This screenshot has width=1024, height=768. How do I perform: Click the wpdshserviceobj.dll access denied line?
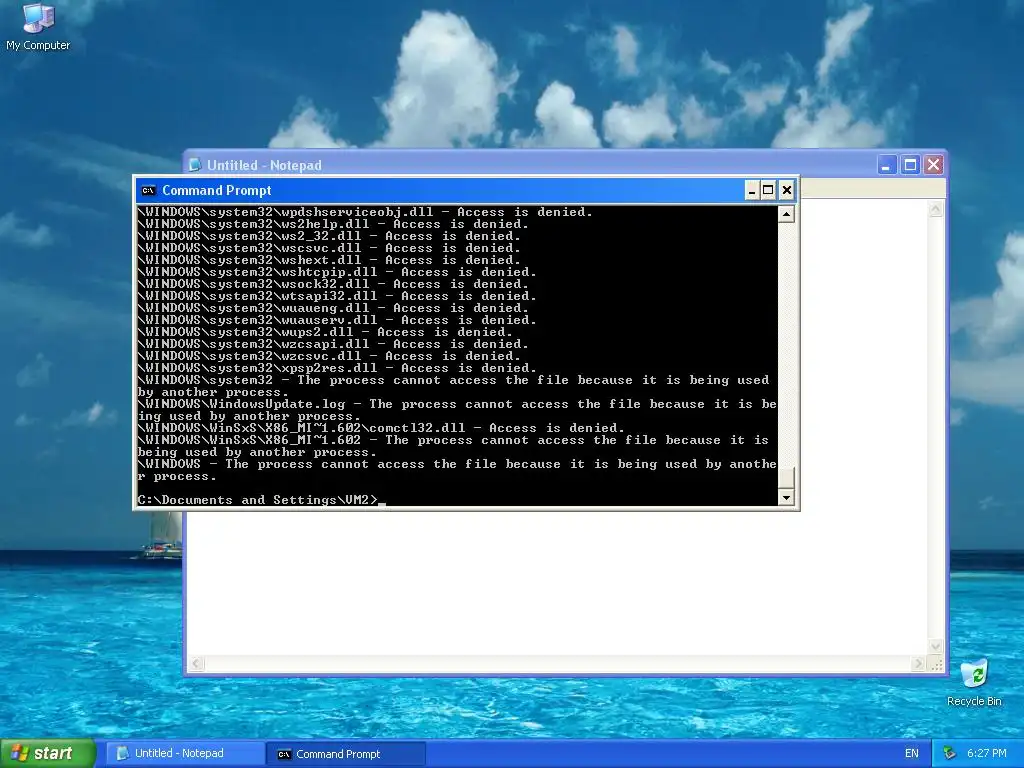[366, 212]
